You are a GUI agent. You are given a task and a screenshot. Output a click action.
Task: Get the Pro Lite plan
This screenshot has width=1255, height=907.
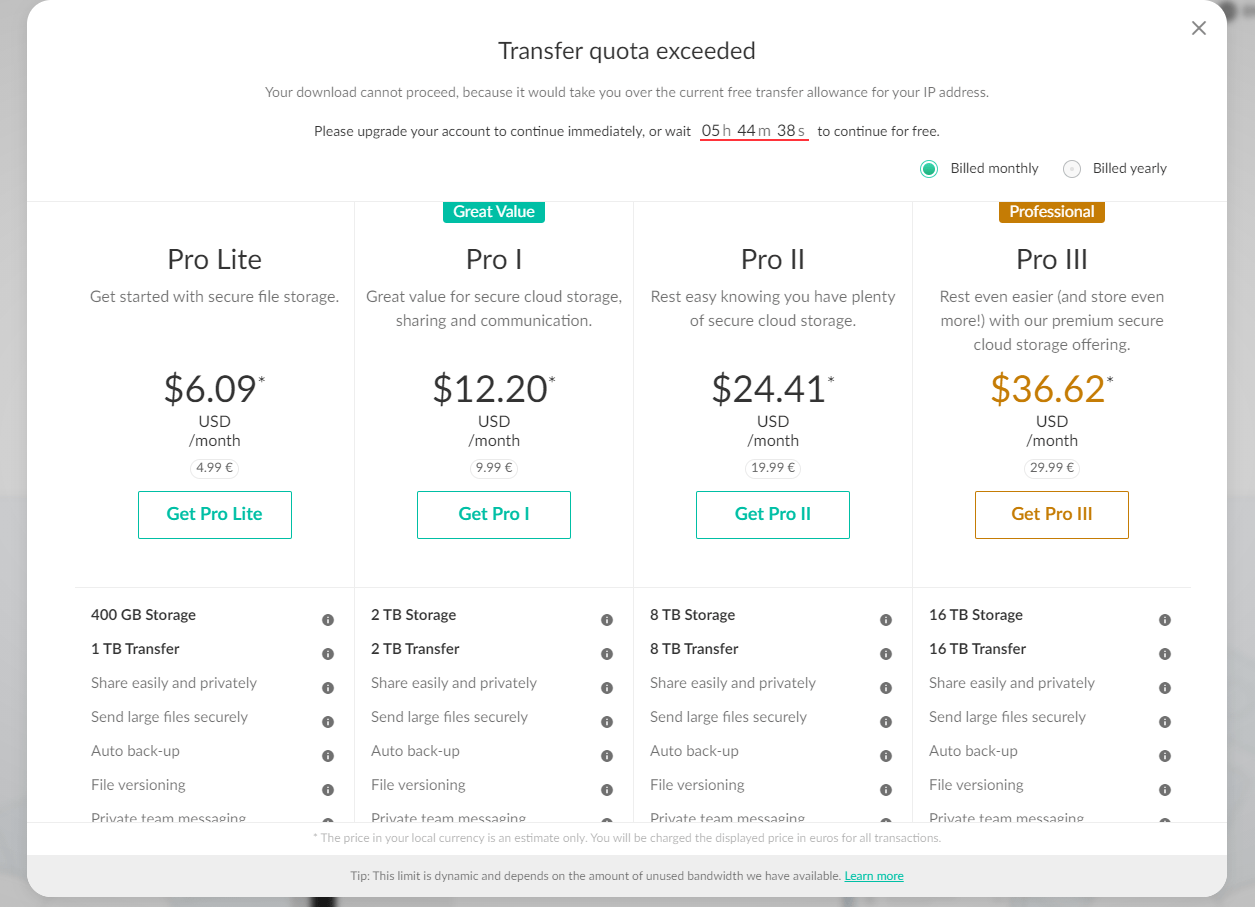point(214,514)
